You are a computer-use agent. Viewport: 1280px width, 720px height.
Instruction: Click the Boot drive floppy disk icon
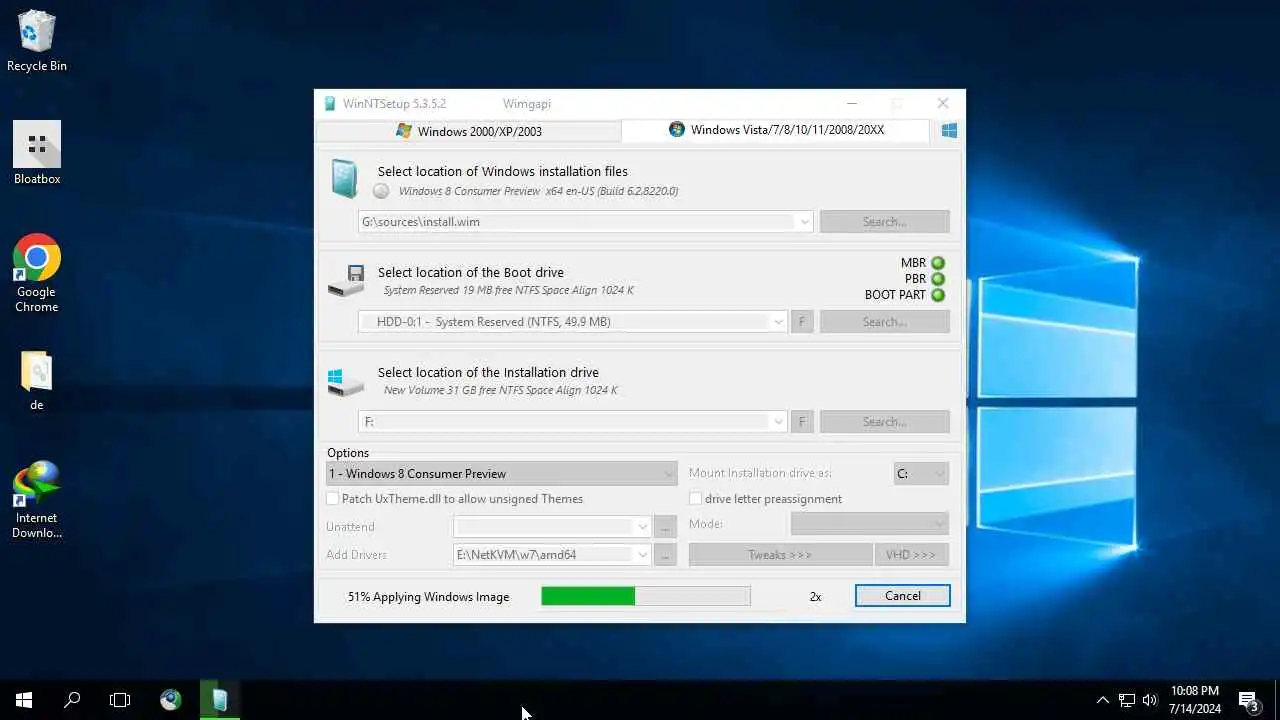[x=346, y=281]
